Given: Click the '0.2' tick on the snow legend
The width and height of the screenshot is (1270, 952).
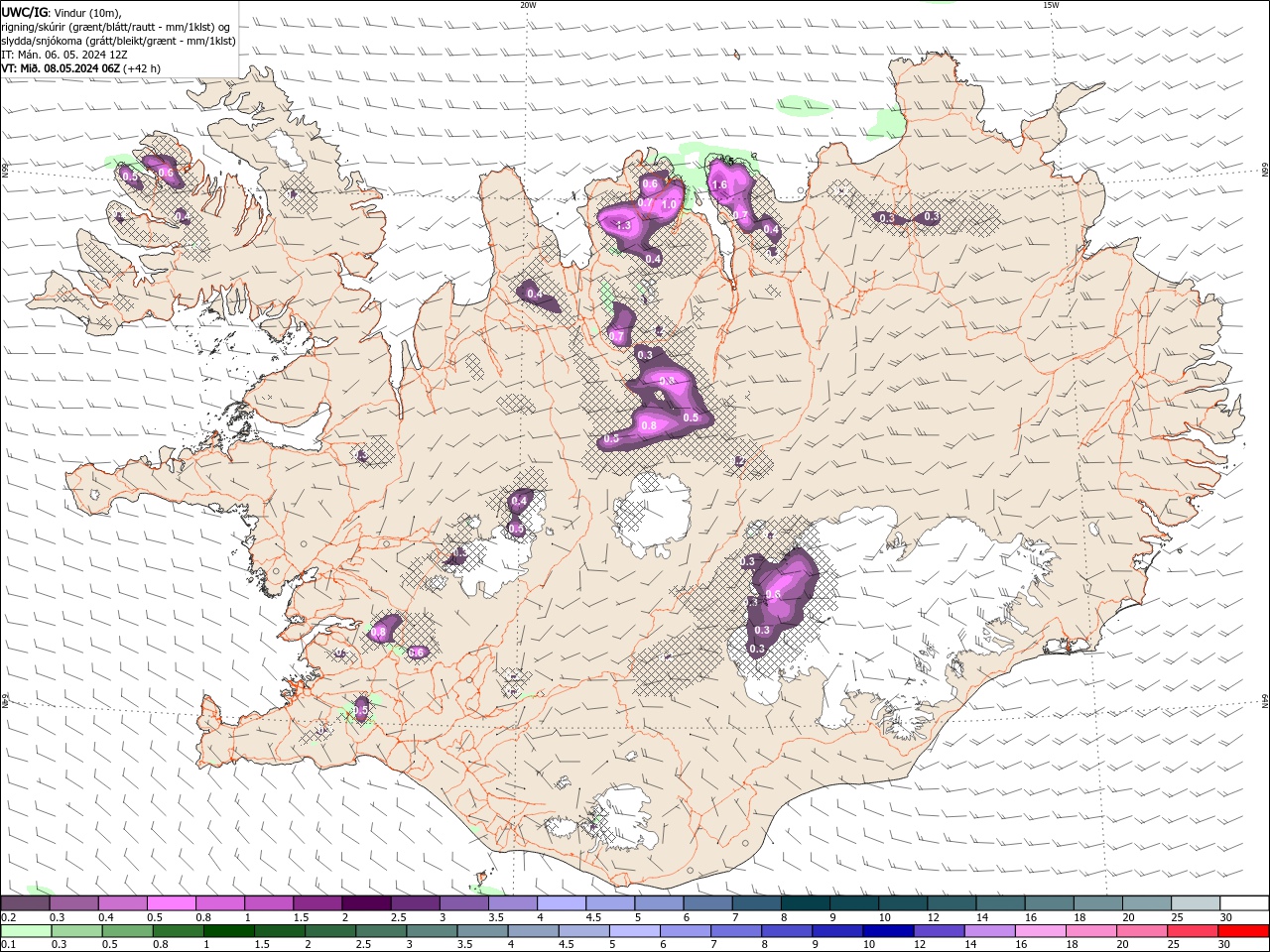Looking at the screenshot, I should point(9,917).
